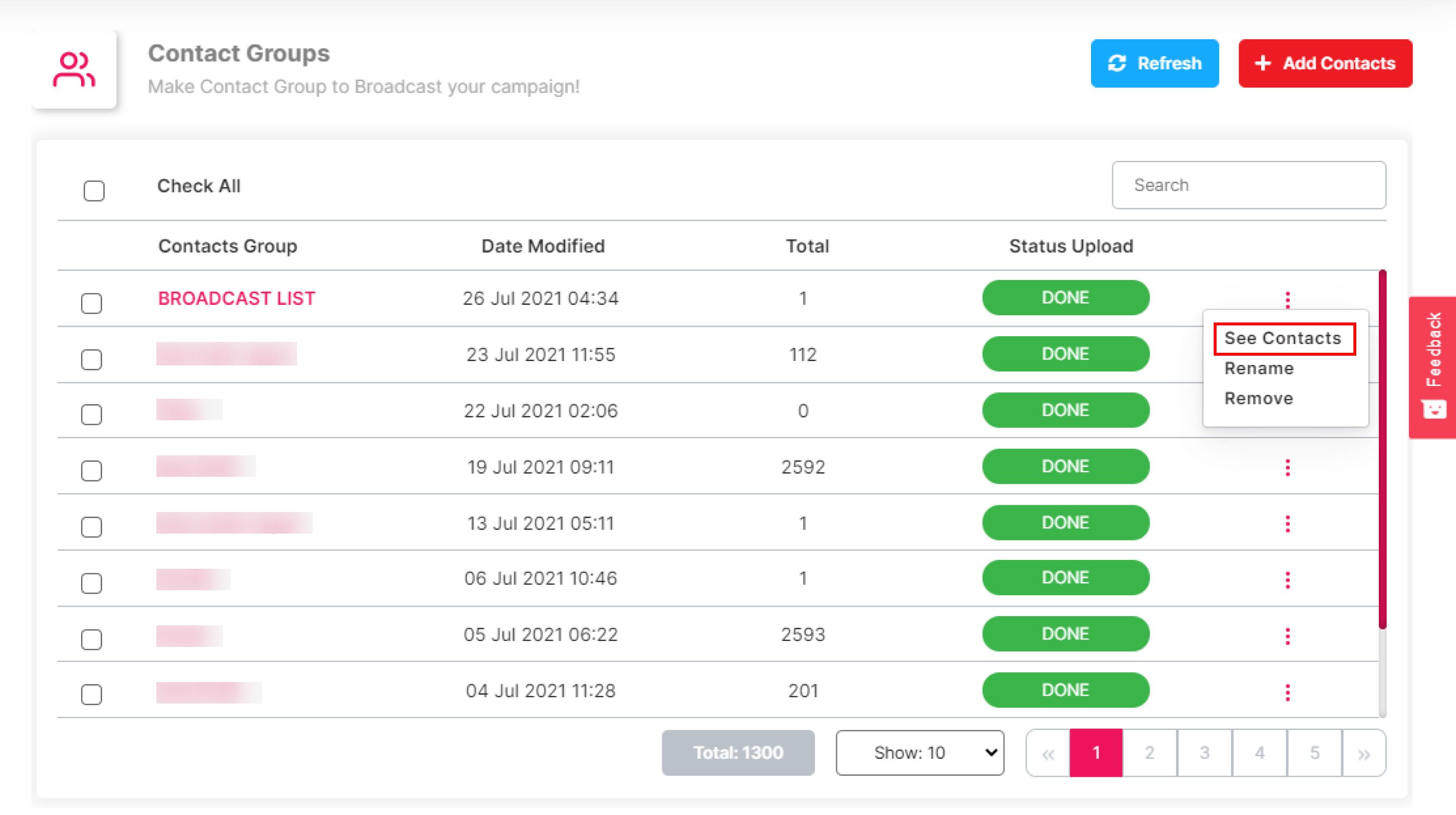This screenshot has width=1456, height=815.
Task: Check the box for the 22 Jul 2021 row
Action: tap(91, 414)
